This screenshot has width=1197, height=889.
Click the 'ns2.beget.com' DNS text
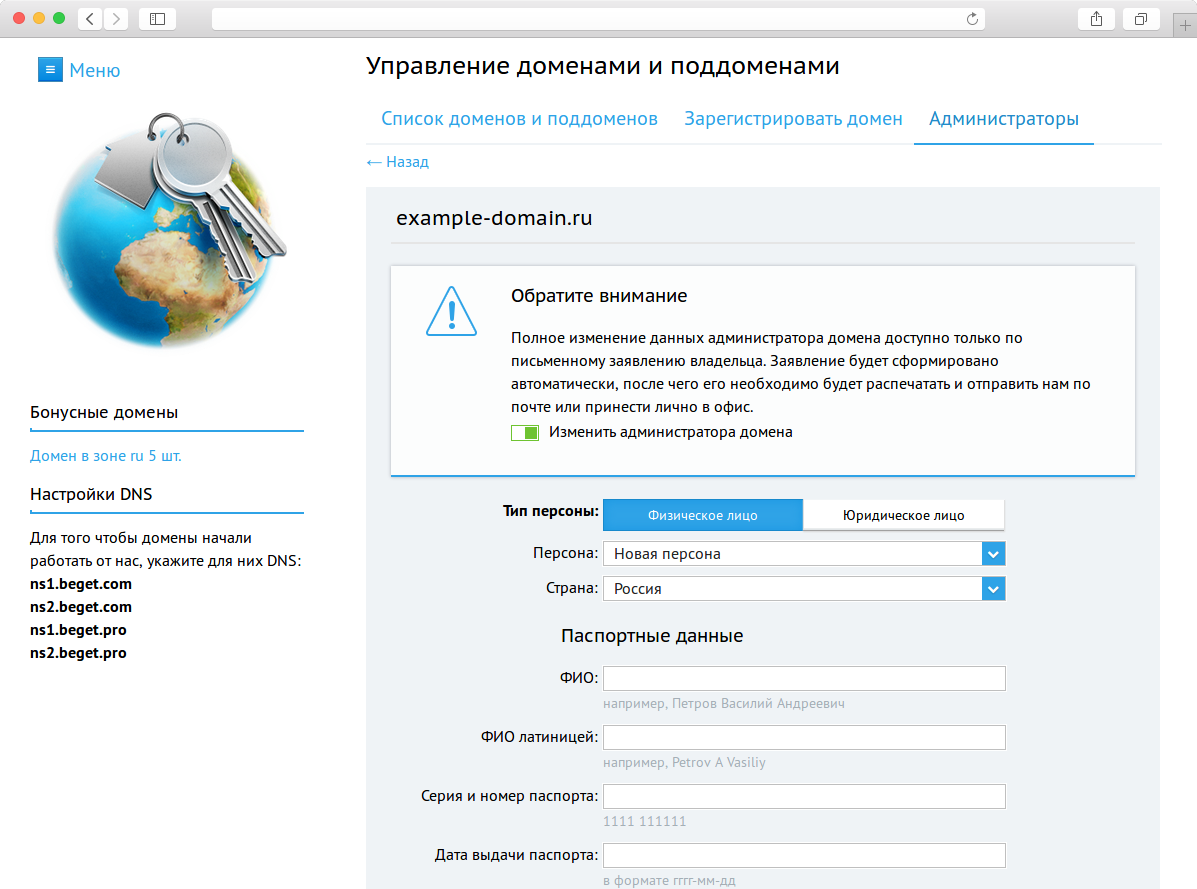(x=81, y=607)
